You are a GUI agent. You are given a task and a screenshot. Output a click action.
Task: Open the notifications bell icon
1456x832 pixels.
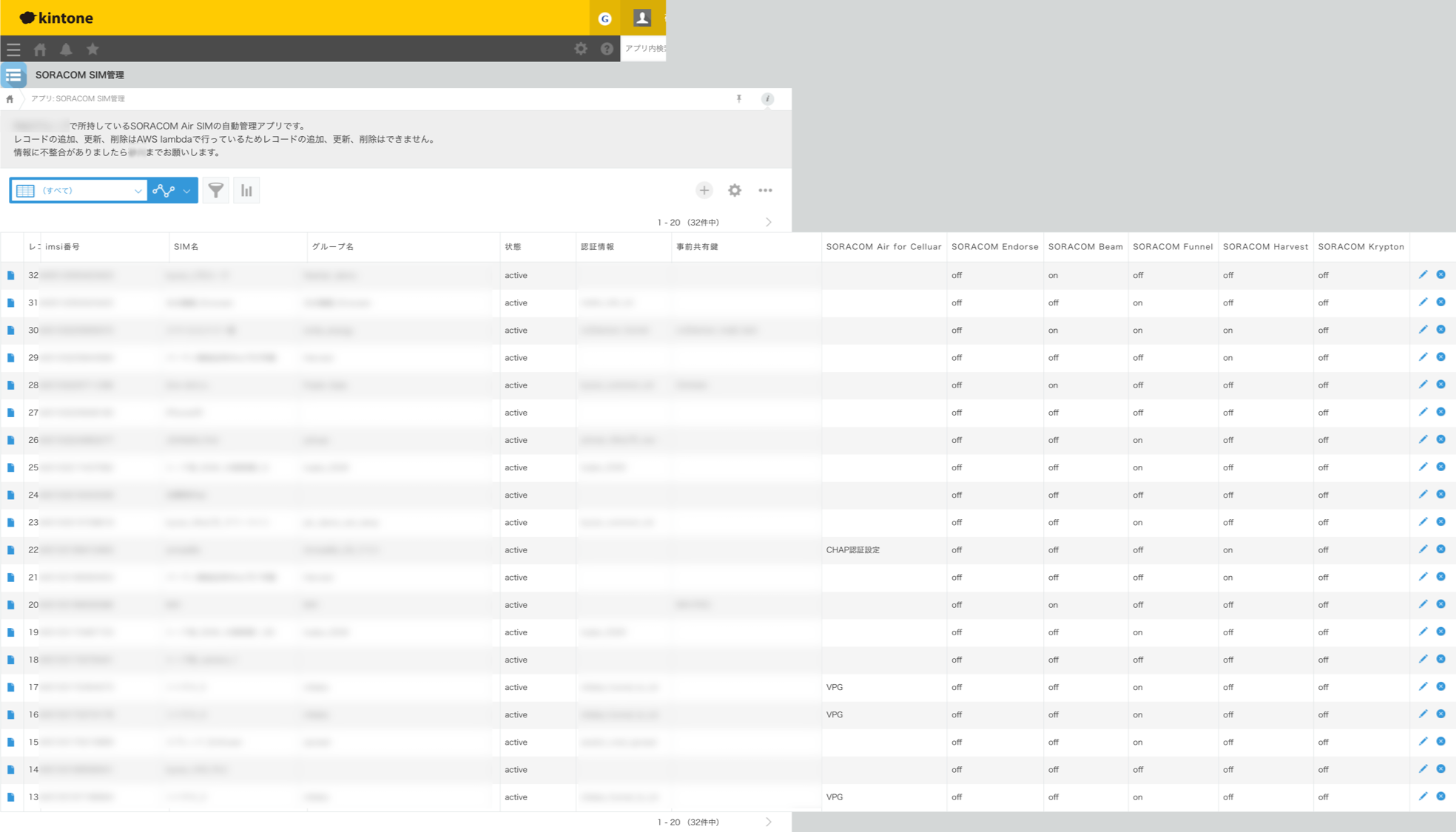point(67,49)
